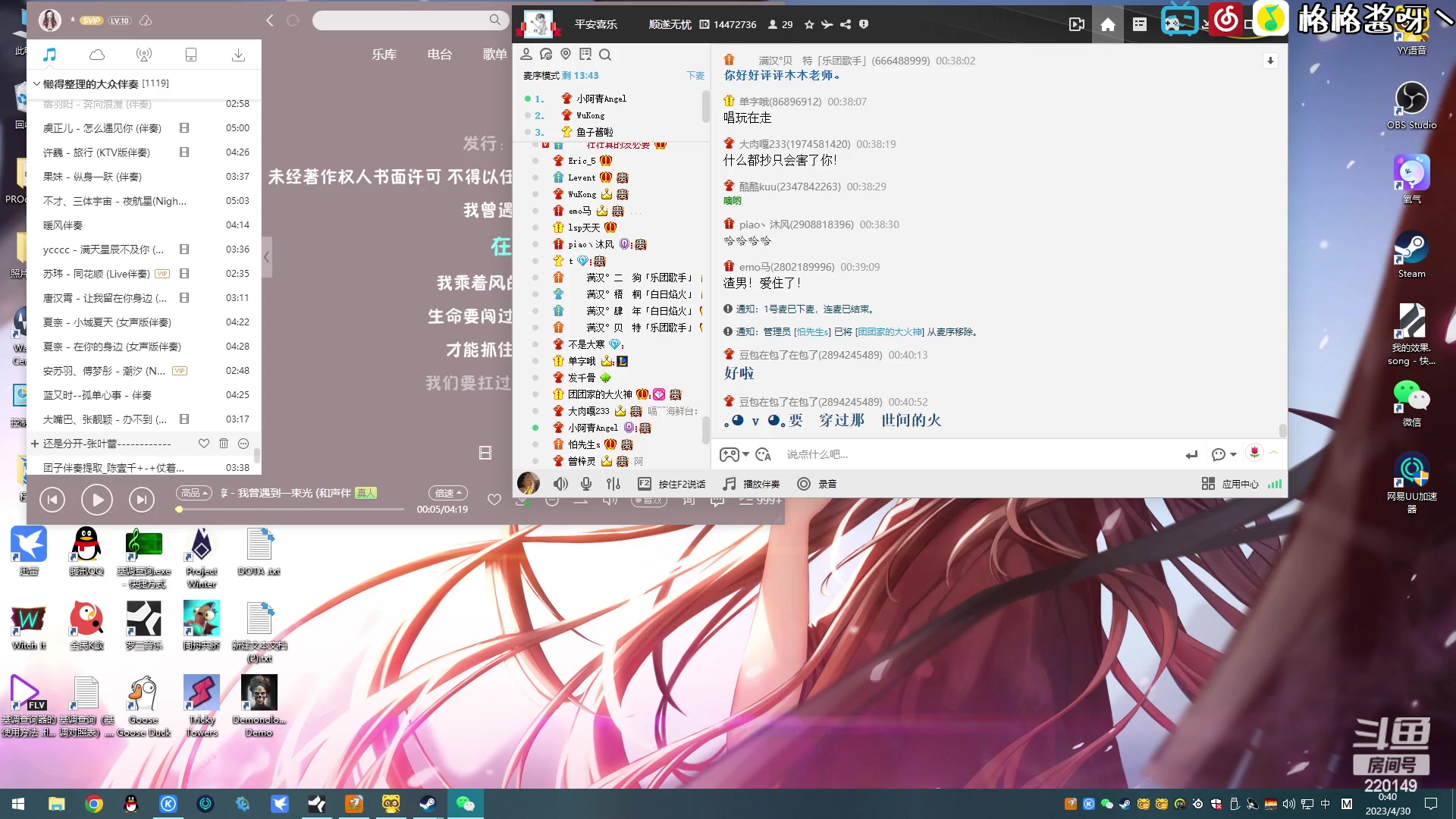
Task: Click the 说点什么吧 chat input
Action: [x=978, y=455]
